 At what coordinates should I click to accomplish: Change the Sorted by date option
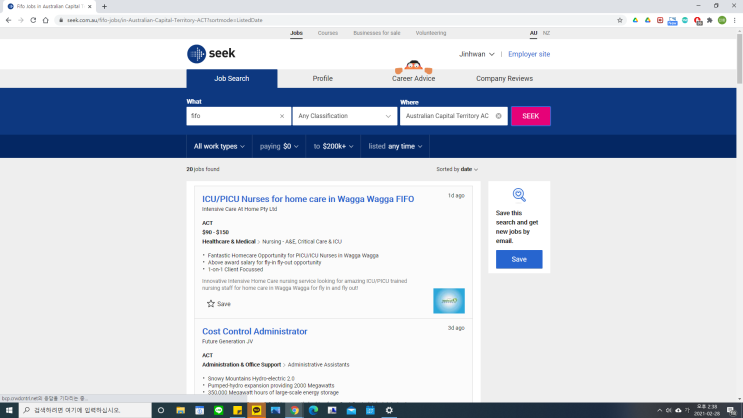(x=457, y=169)
